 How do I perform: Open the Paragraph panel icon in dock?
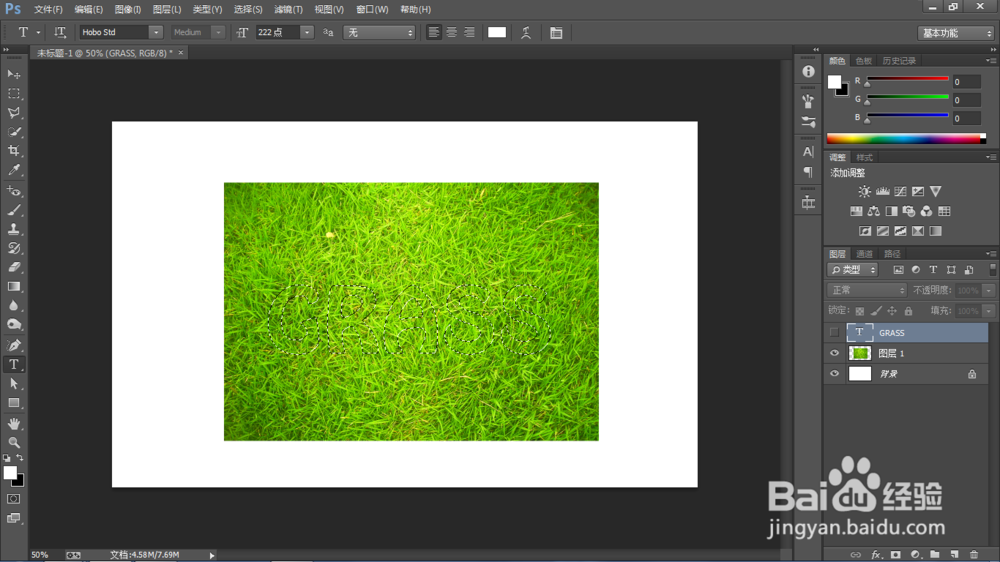[x=808, y=172]
